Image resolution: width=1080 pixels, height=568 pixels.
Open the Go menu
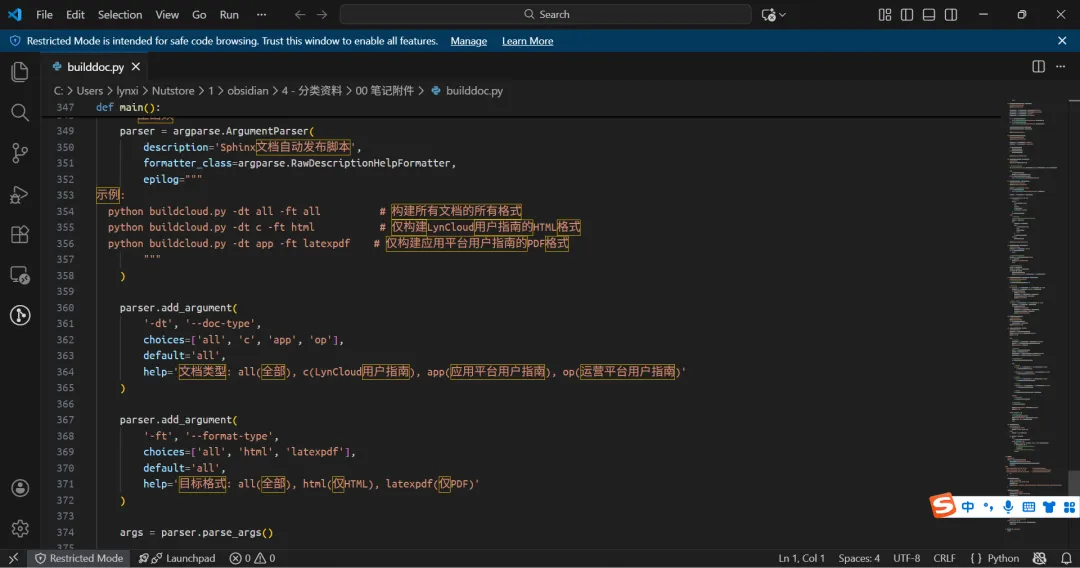[199, 14]
